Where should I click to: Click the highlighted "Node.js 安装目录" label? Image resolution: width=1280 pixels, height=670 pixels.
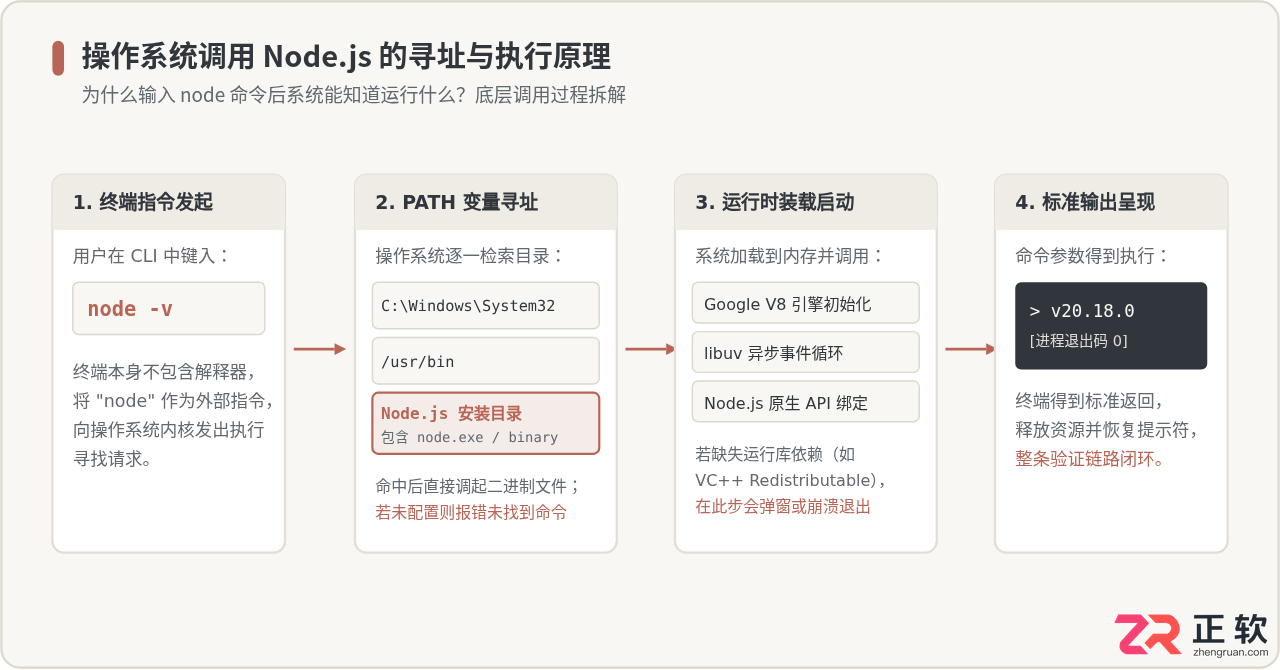coord(451,413)
